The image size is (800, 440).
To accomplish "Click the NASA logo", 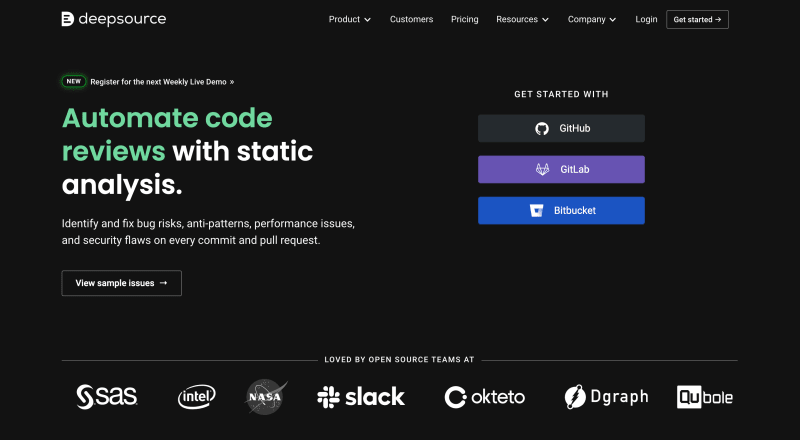I will 265,397.
